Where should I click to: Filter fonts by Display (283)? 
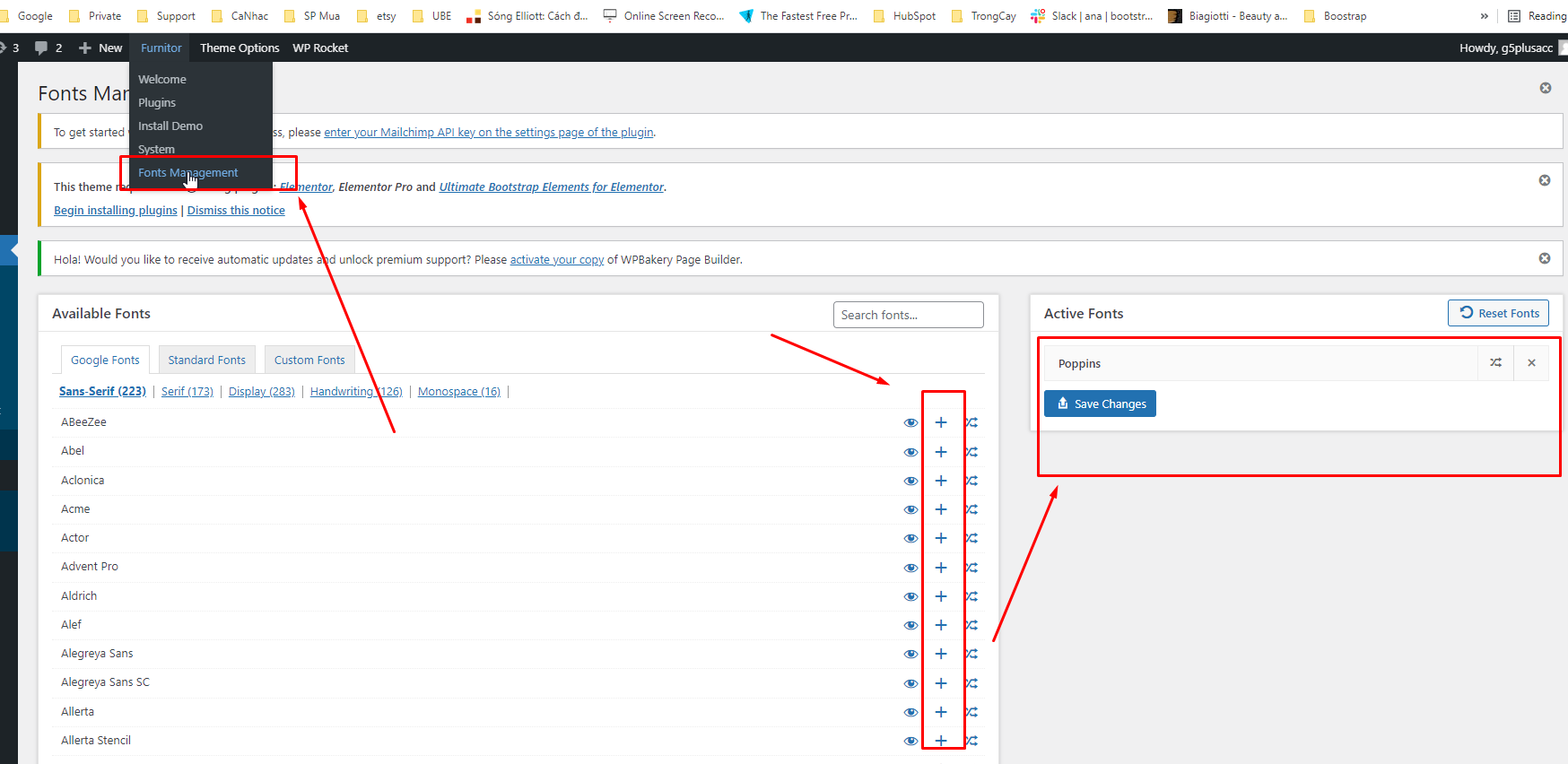click(262, 391)
